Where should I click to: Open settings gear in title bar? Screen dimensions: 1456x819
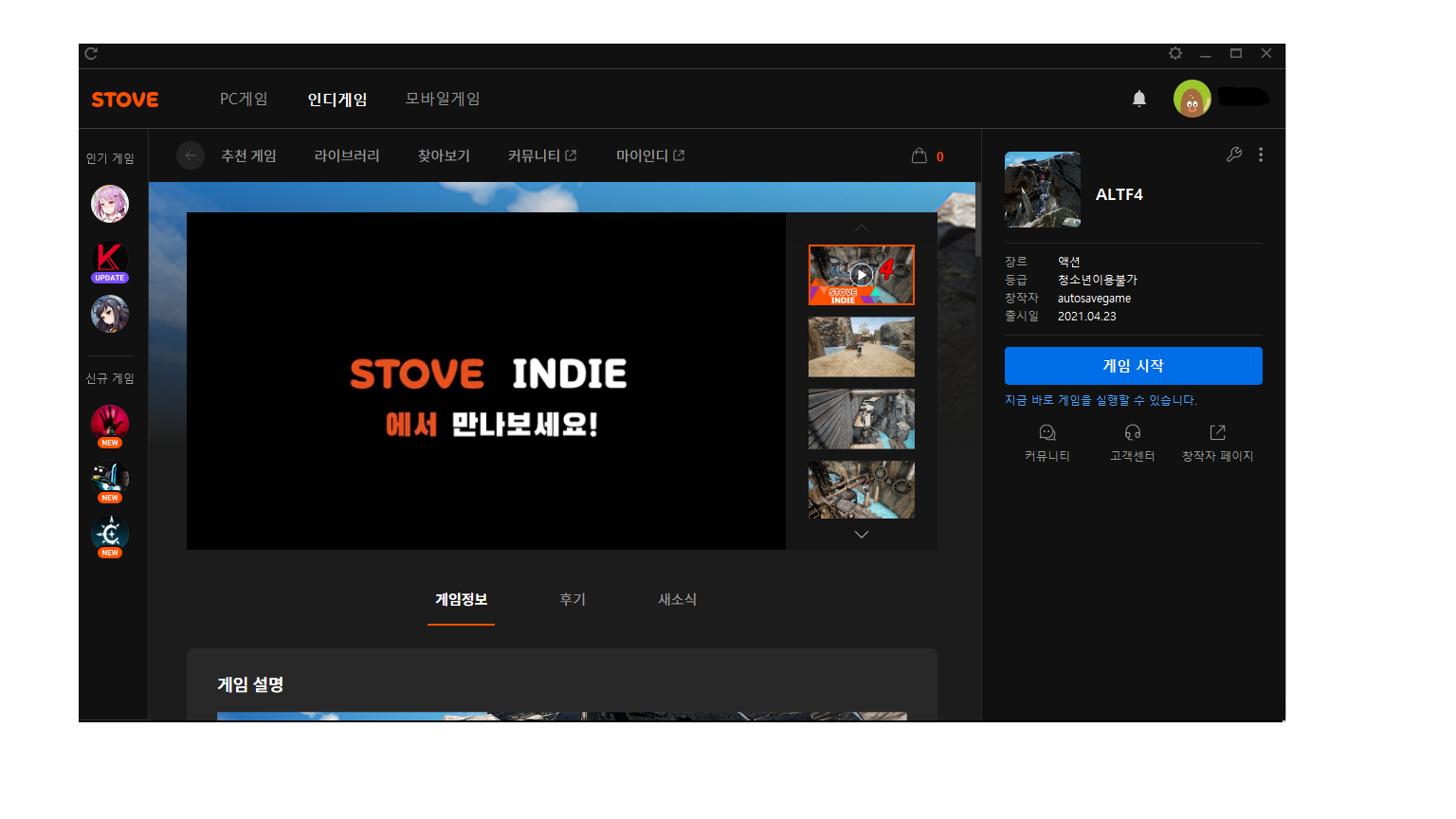[1175, 54]
